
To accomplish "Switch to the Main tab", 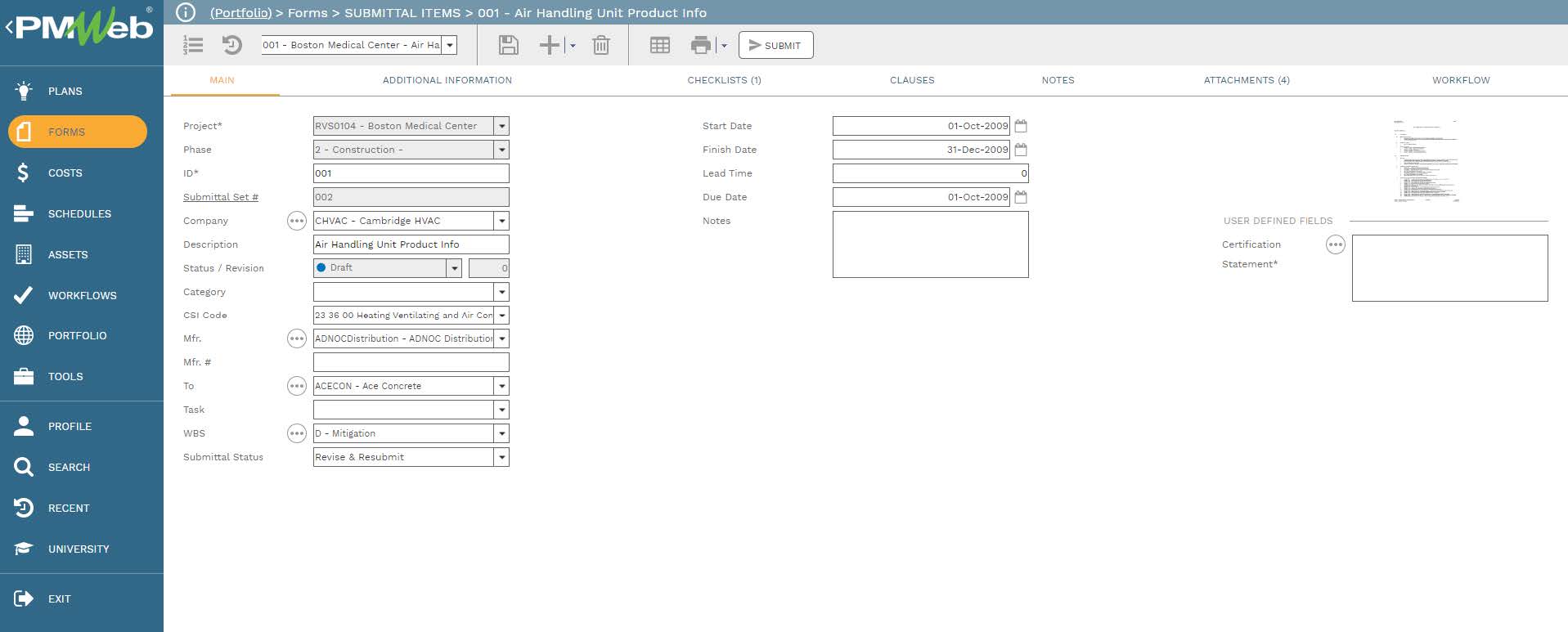I will pyautogui.click(x=222, y=80).
